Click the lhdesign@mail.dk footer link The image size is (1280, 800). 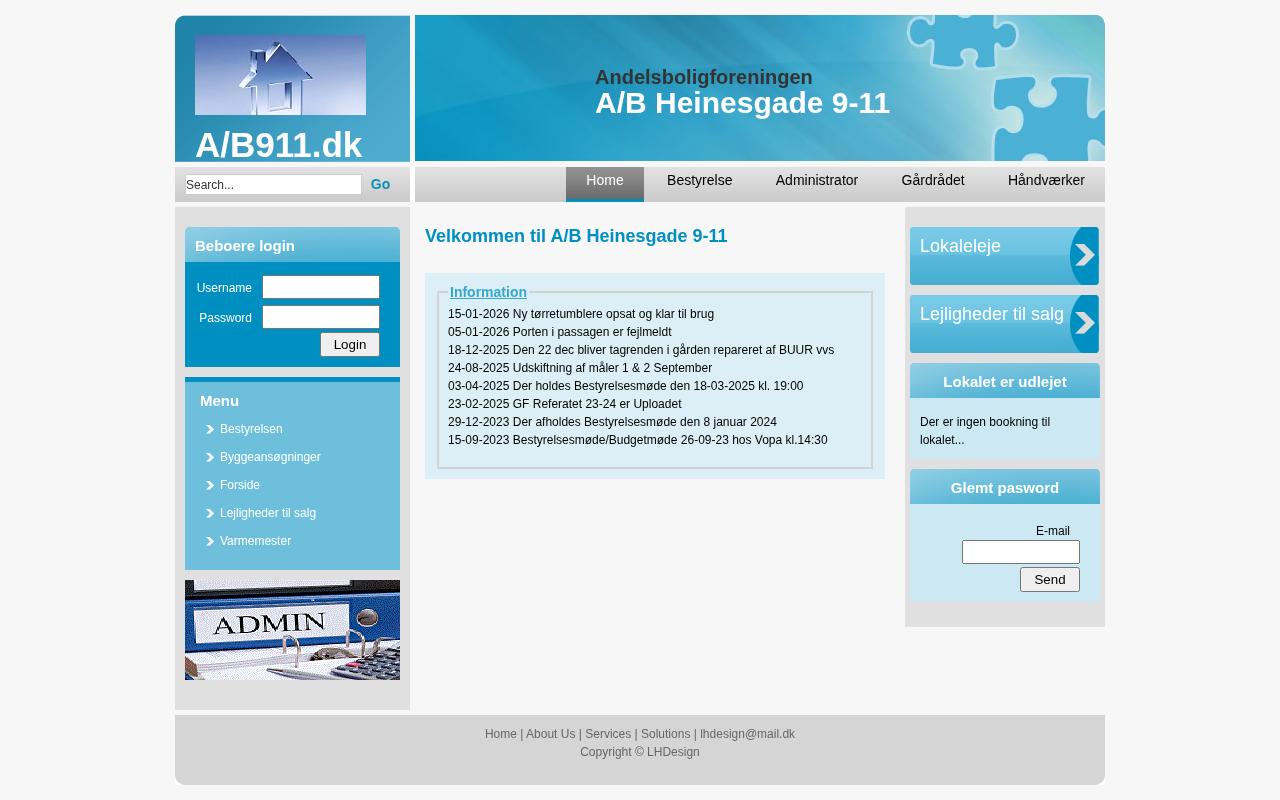coord(747,734)
